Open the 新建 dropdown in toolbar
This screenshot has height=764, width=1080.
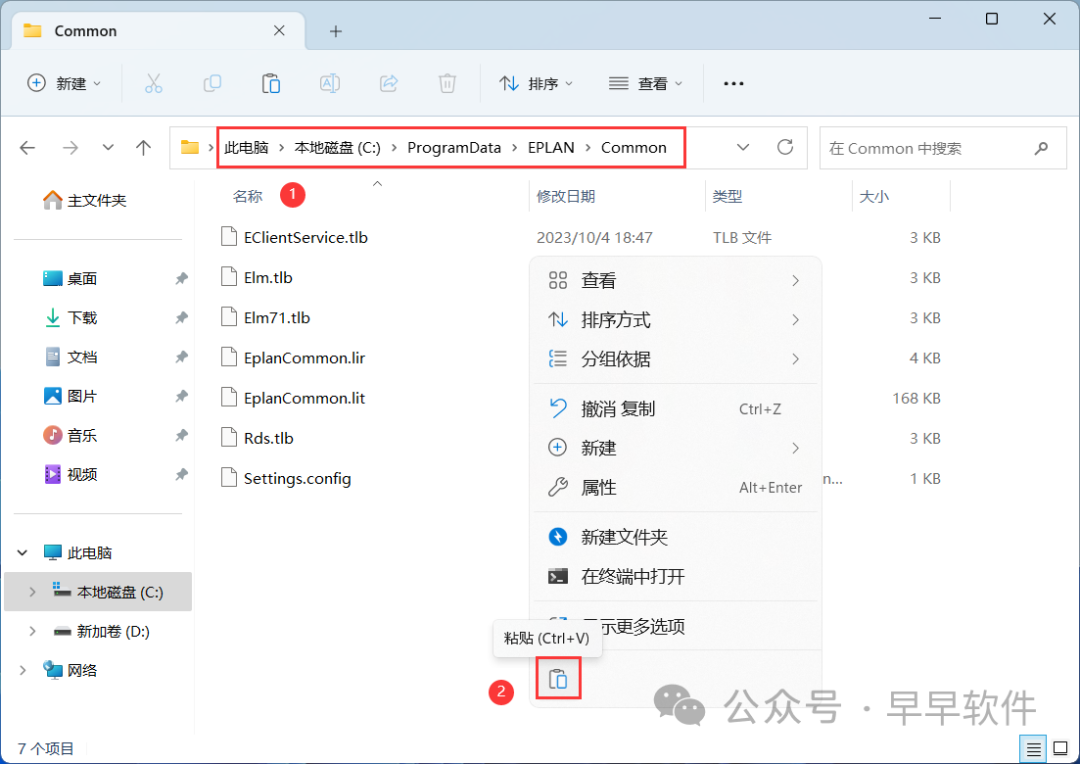pos(65,84)
